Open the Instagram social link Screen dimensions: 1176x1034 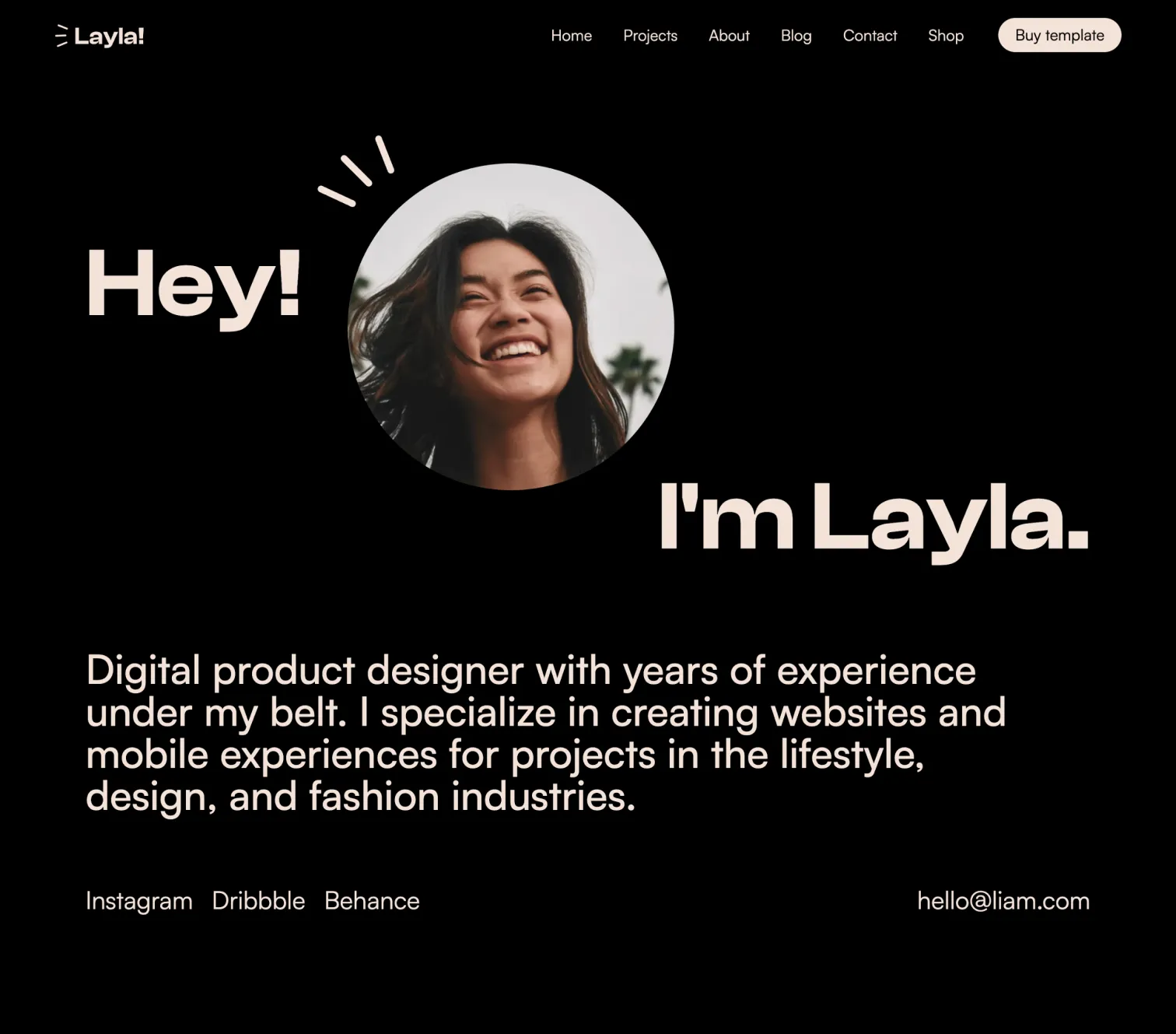139,901
